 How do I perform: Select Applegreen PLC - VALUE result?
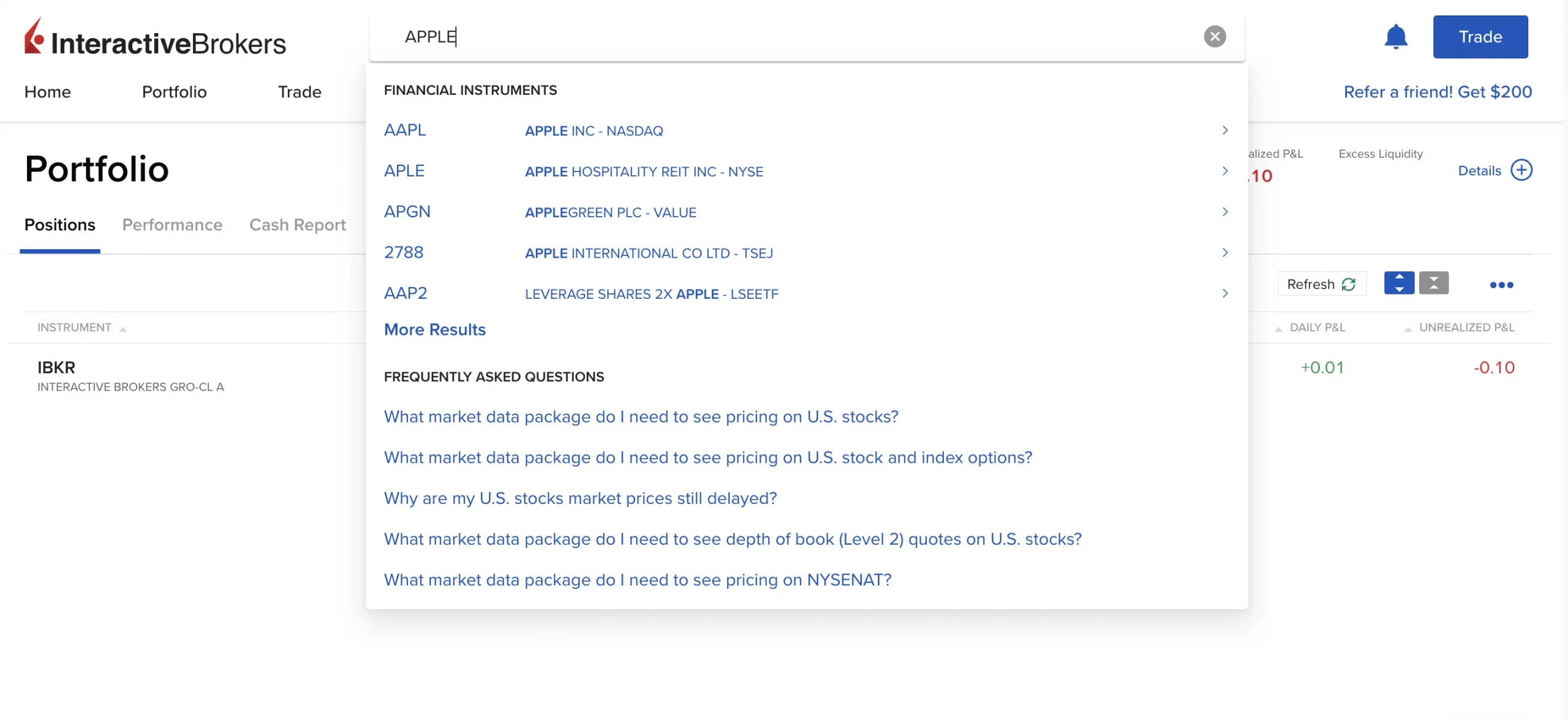point(611,212)
